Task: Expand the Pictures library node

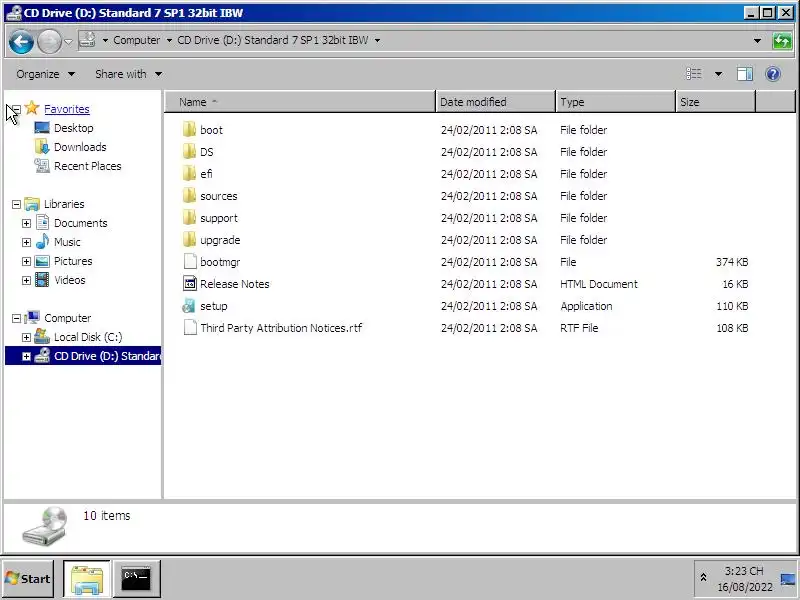Action: click(x=27, y=262)
